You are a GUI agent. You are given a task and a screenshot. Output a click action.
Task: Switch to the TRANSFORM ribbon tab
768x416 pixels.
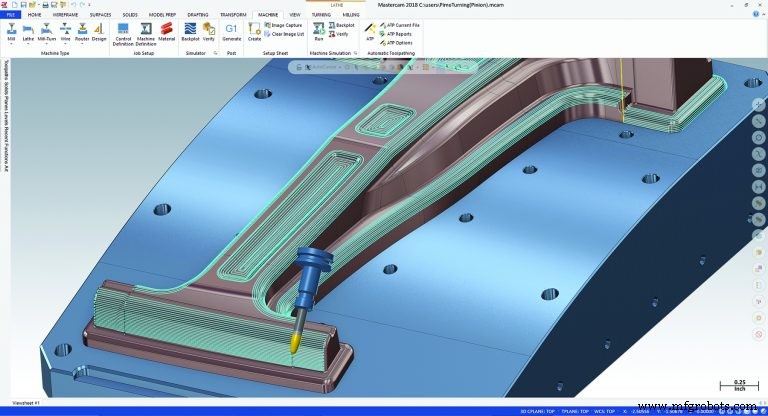tap(233, 15)
